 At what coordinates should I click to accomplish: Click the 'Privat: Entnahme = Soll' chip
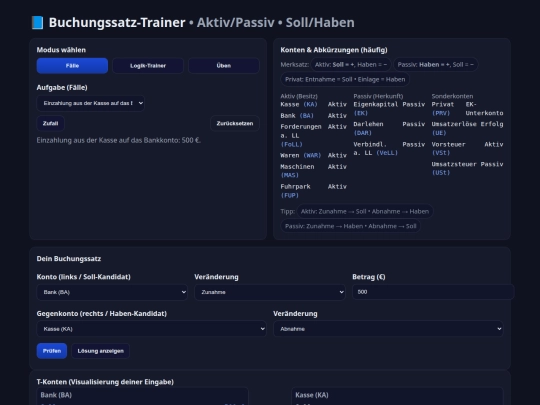(x=345, y=79)
